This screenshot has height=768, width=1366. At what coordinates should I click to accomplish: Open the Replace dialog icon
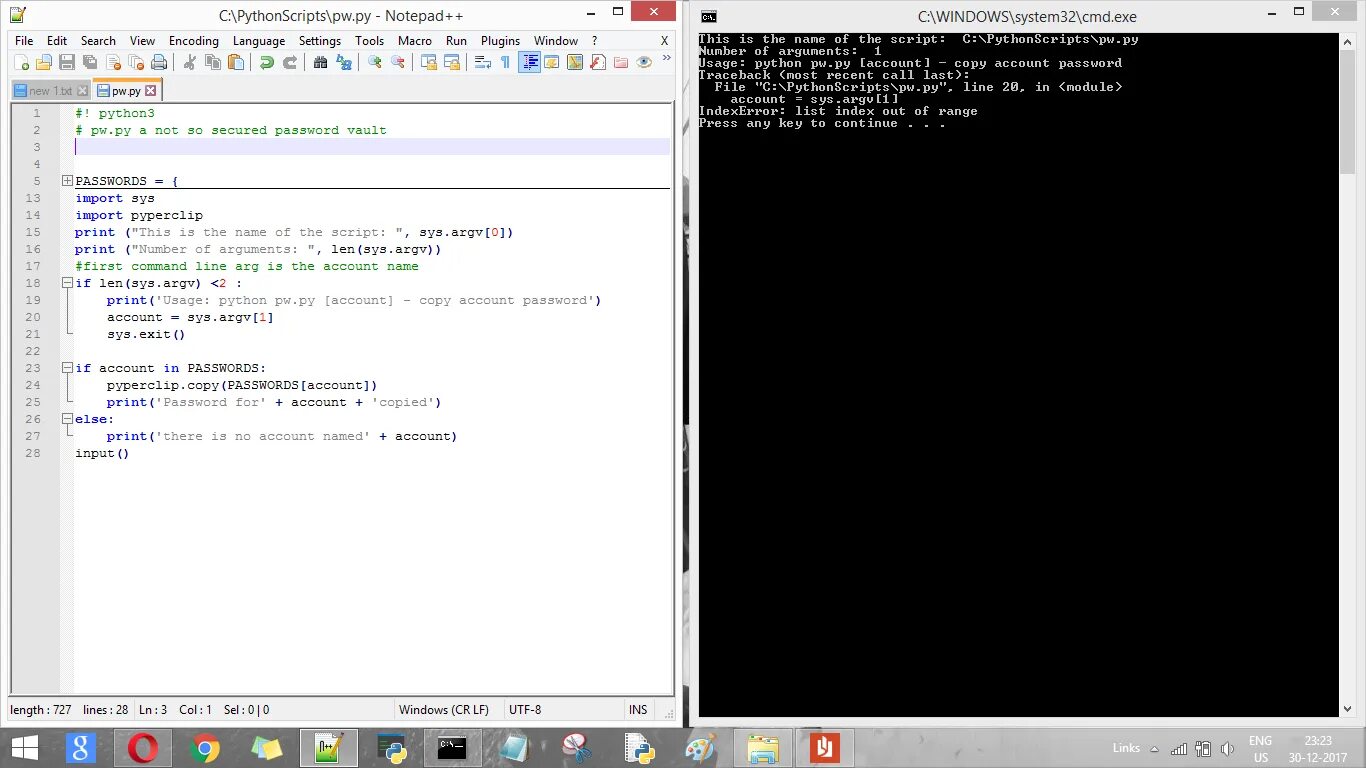point(344,62)
